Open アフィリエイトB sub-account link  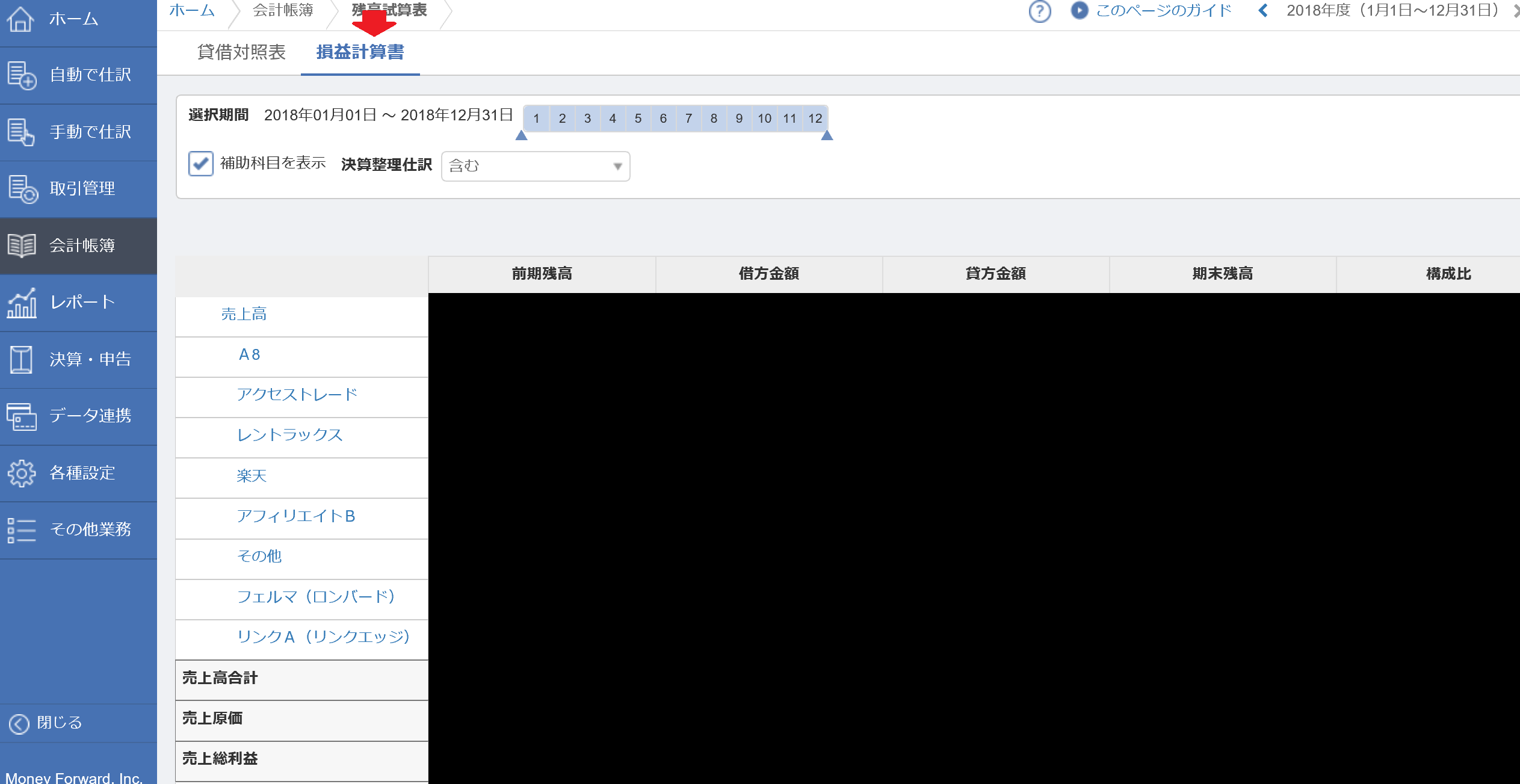tap(296, 516)
